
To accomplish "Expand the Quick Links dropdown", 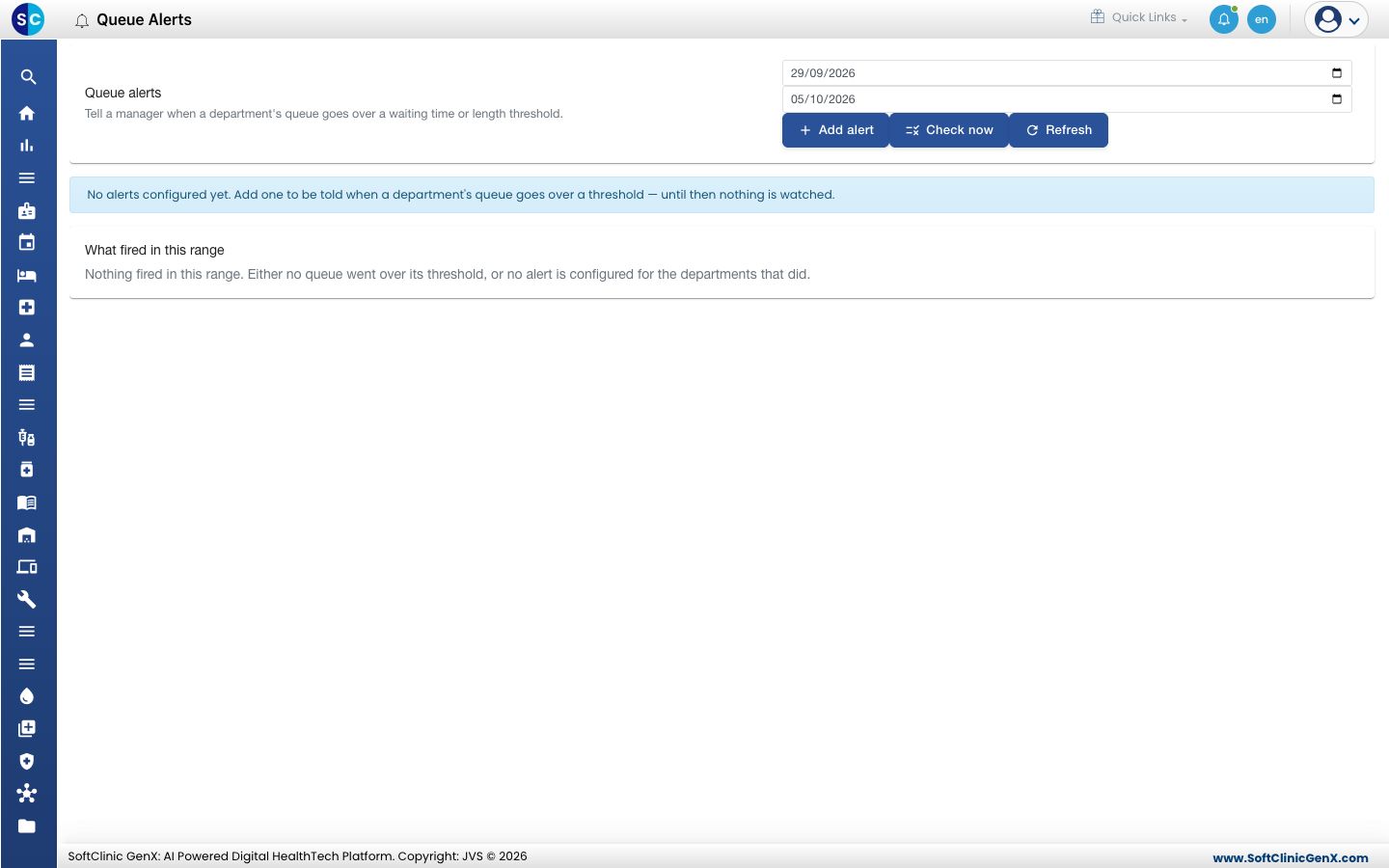I will pyautogui.click(x=1139, y=17).
